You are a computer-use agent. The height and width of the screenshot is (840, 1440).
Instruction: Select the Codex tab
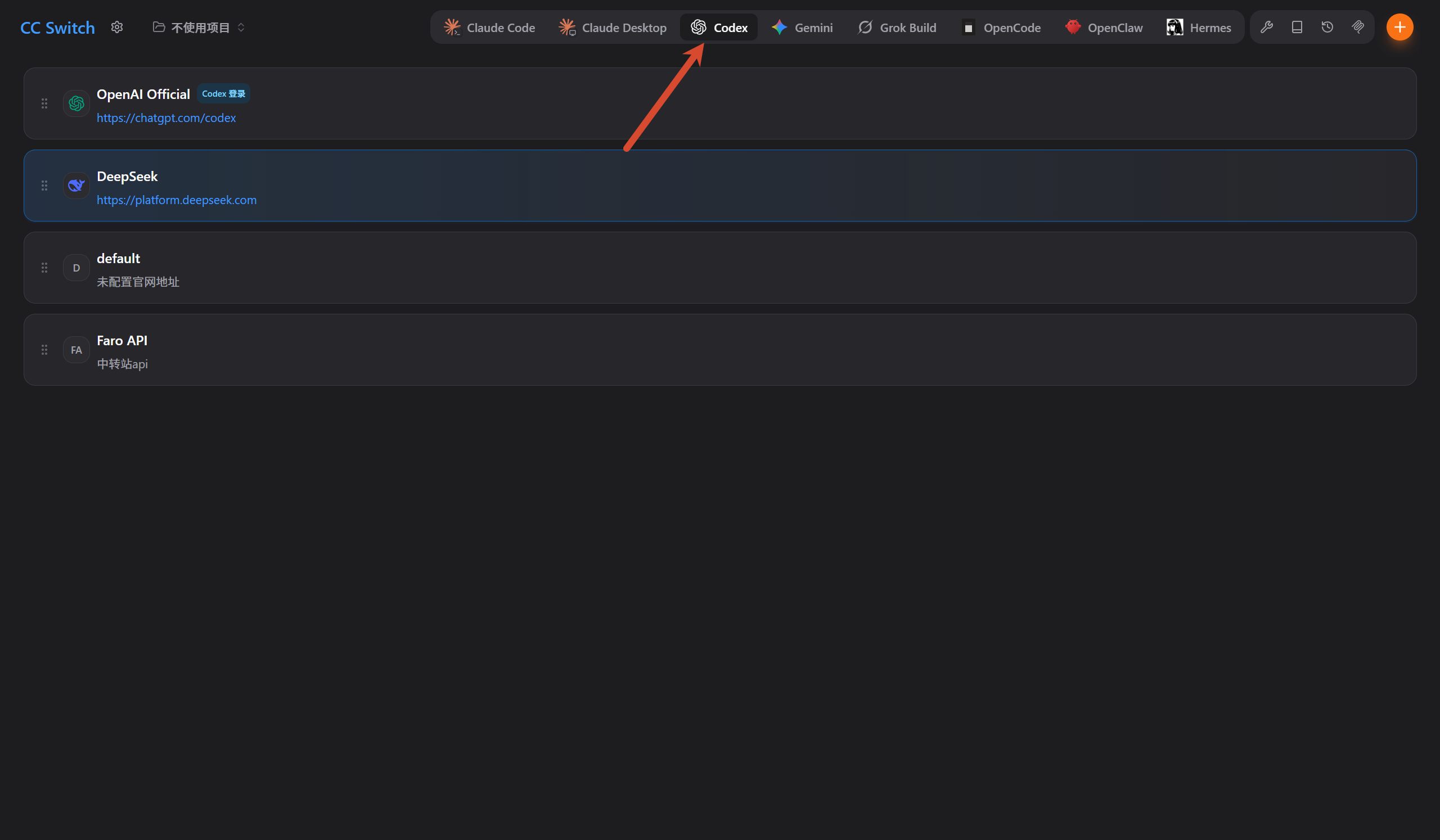click(719, 28)
